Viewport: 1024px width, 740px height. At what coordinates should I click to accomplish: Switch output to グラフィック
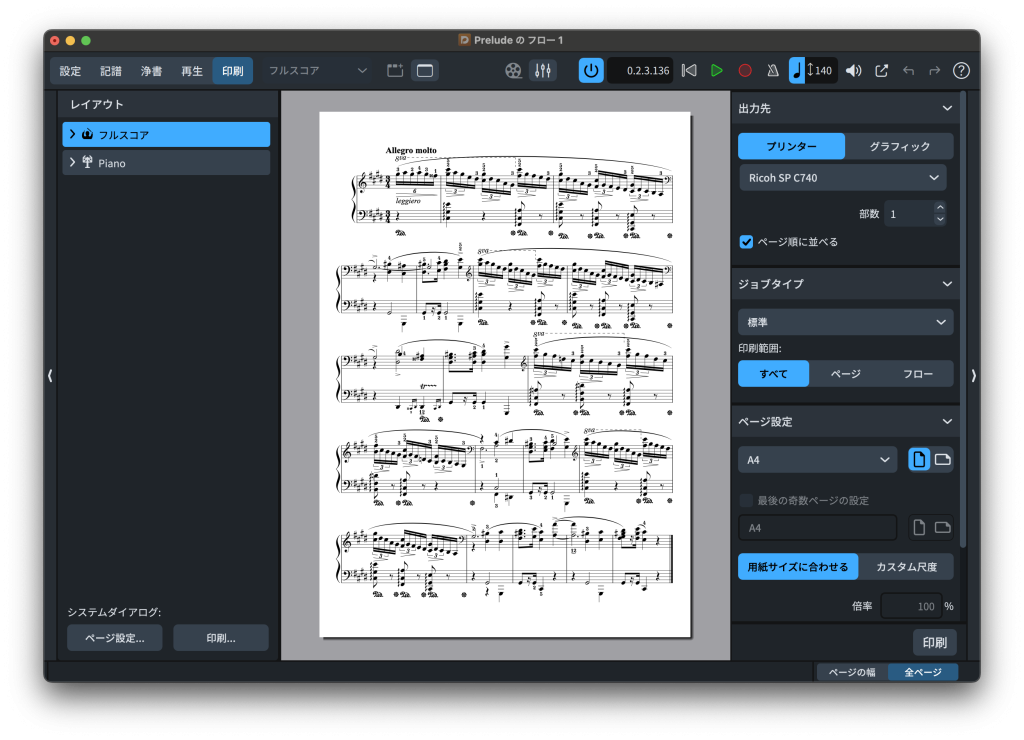899,146
